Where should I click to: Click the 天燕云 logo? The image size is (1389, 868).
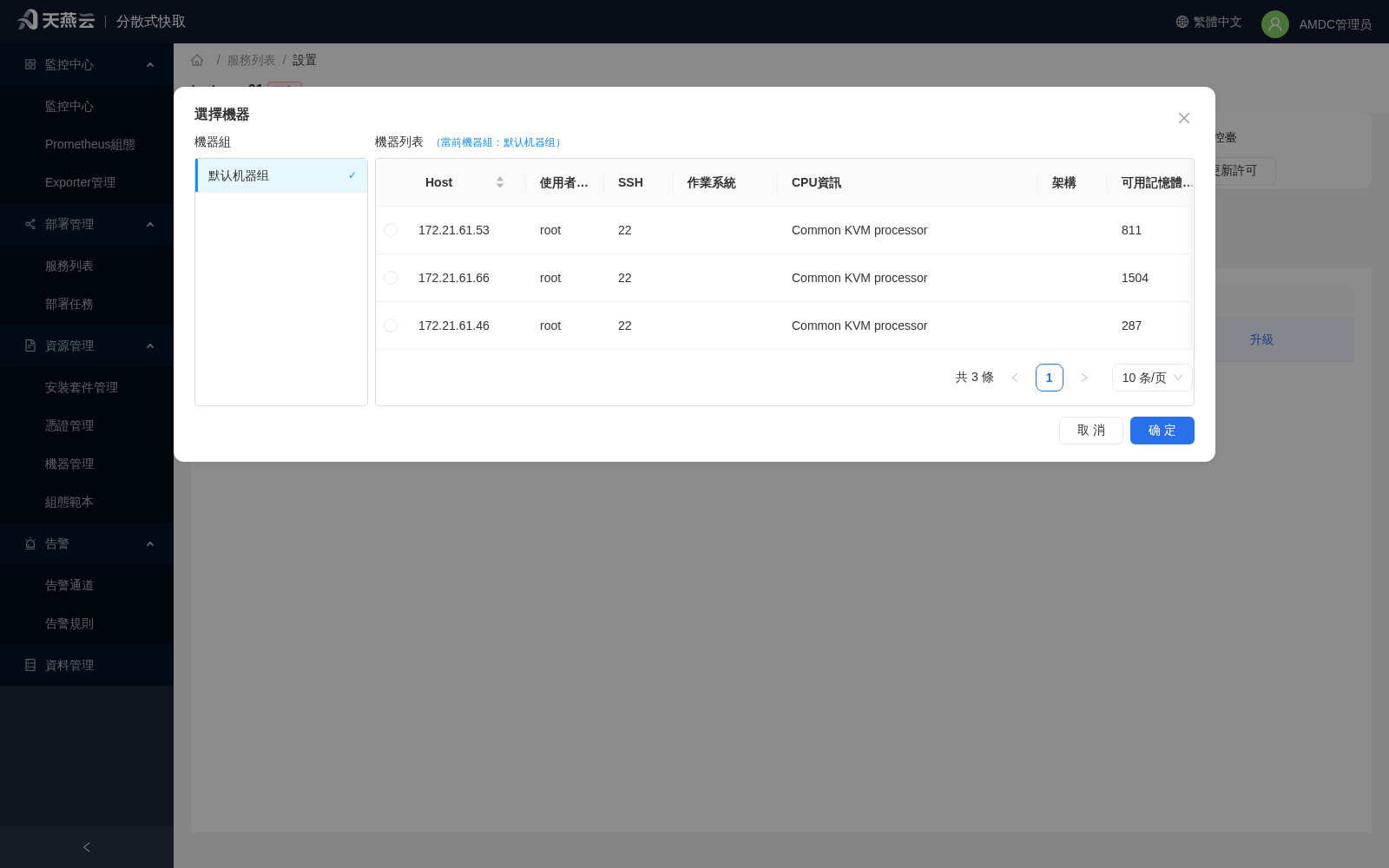56,20
